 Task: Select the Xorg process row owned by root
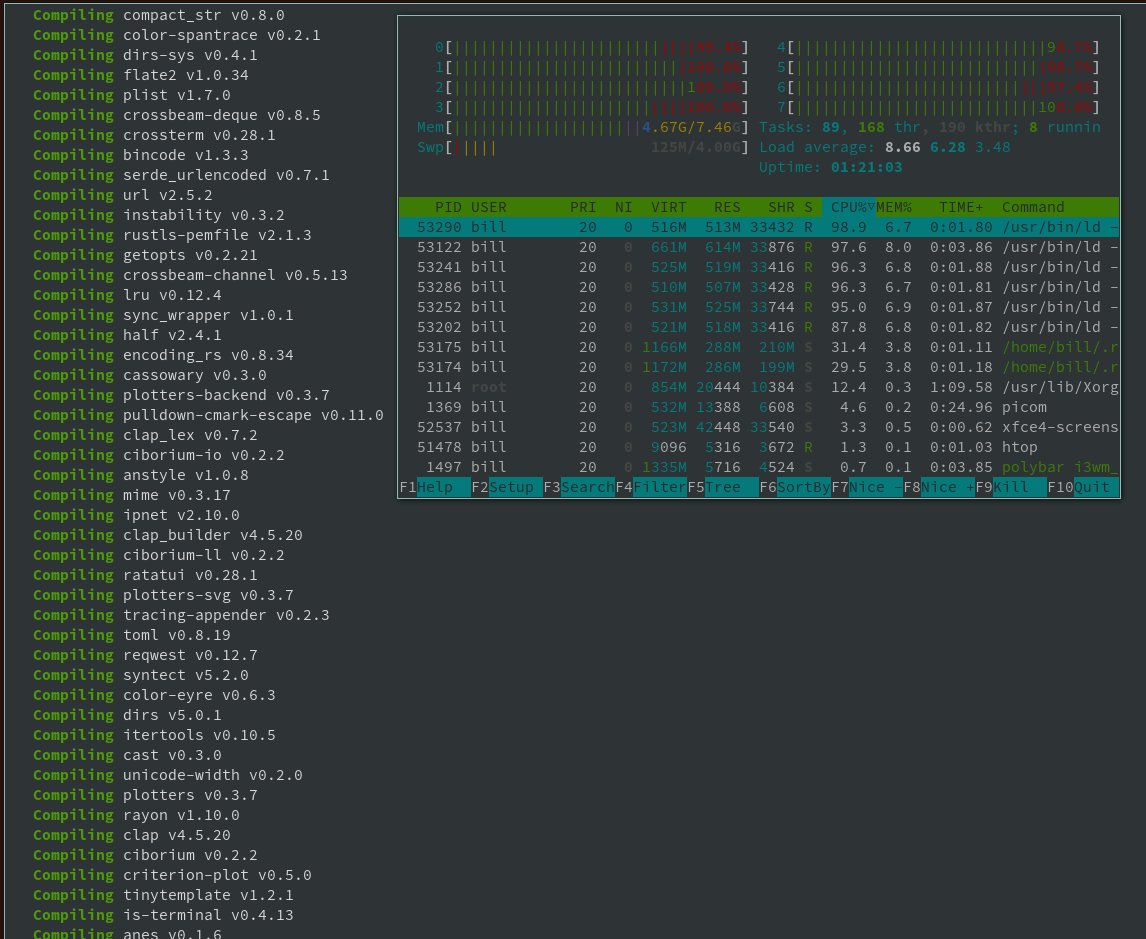[759, 387]
